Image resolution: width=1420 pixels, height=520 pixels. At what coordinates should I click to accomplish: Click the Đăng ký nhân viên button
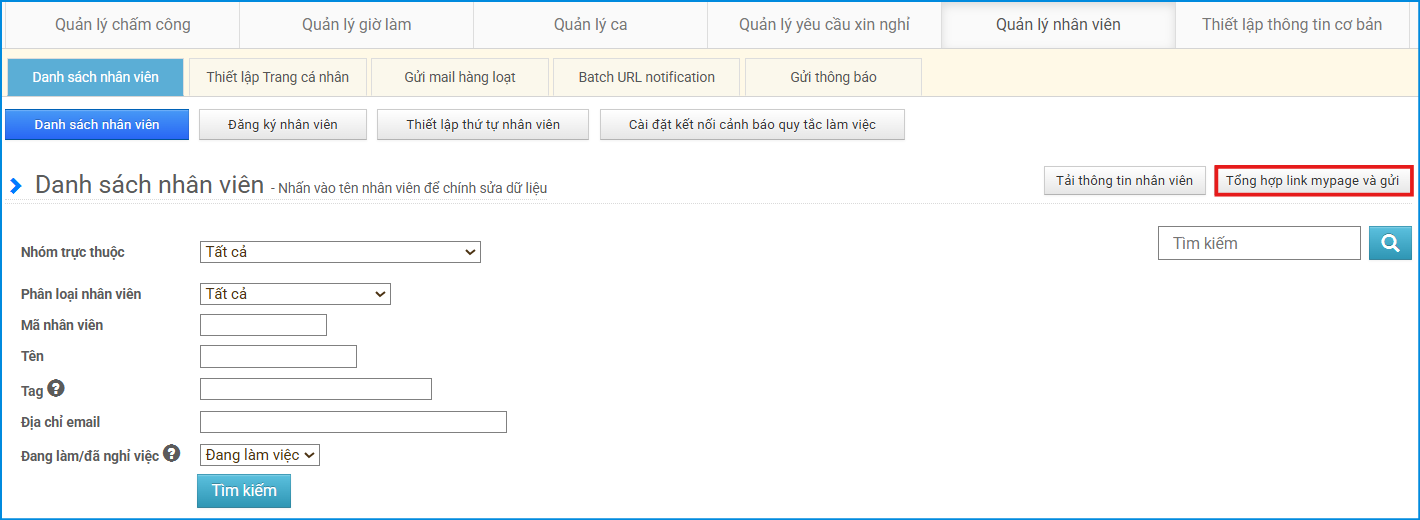coord(283,125)
